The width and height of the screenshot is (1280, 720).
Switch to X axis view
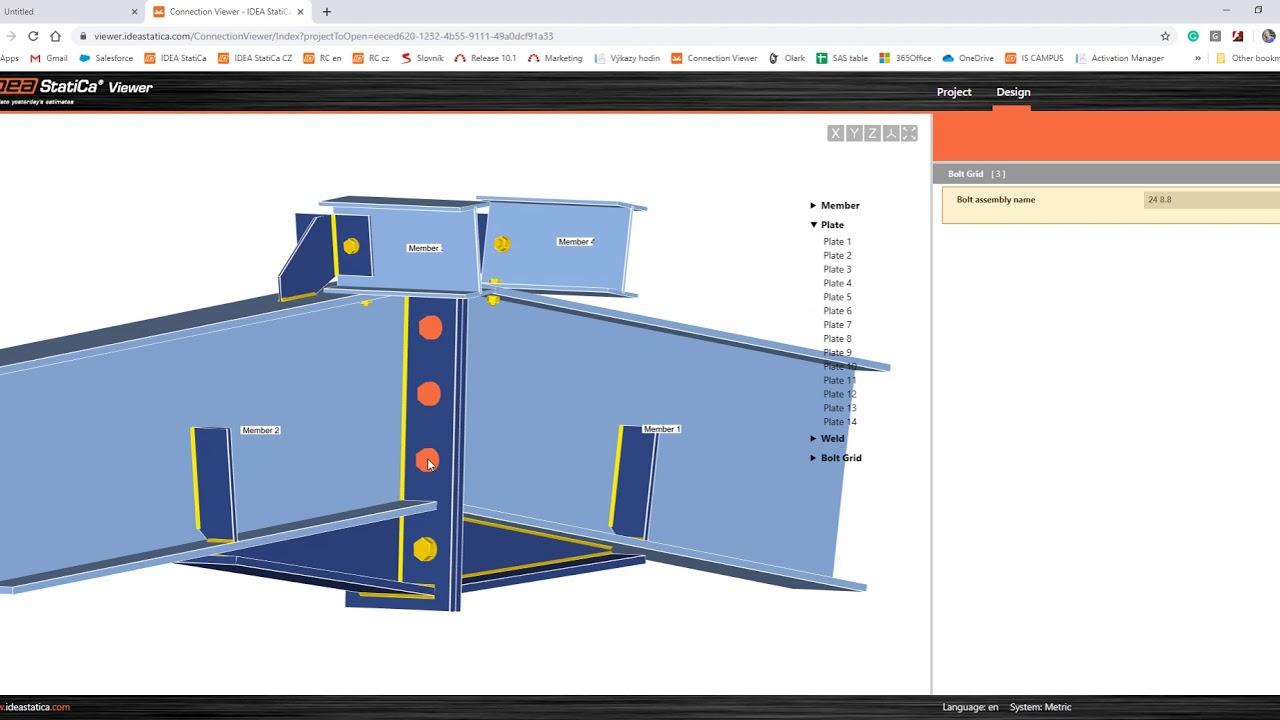pos(836,133)
